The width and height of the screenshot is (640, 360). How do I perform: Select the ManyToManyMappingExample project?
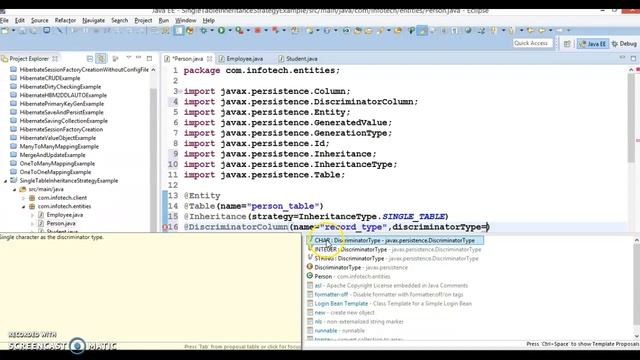(59, 147)
